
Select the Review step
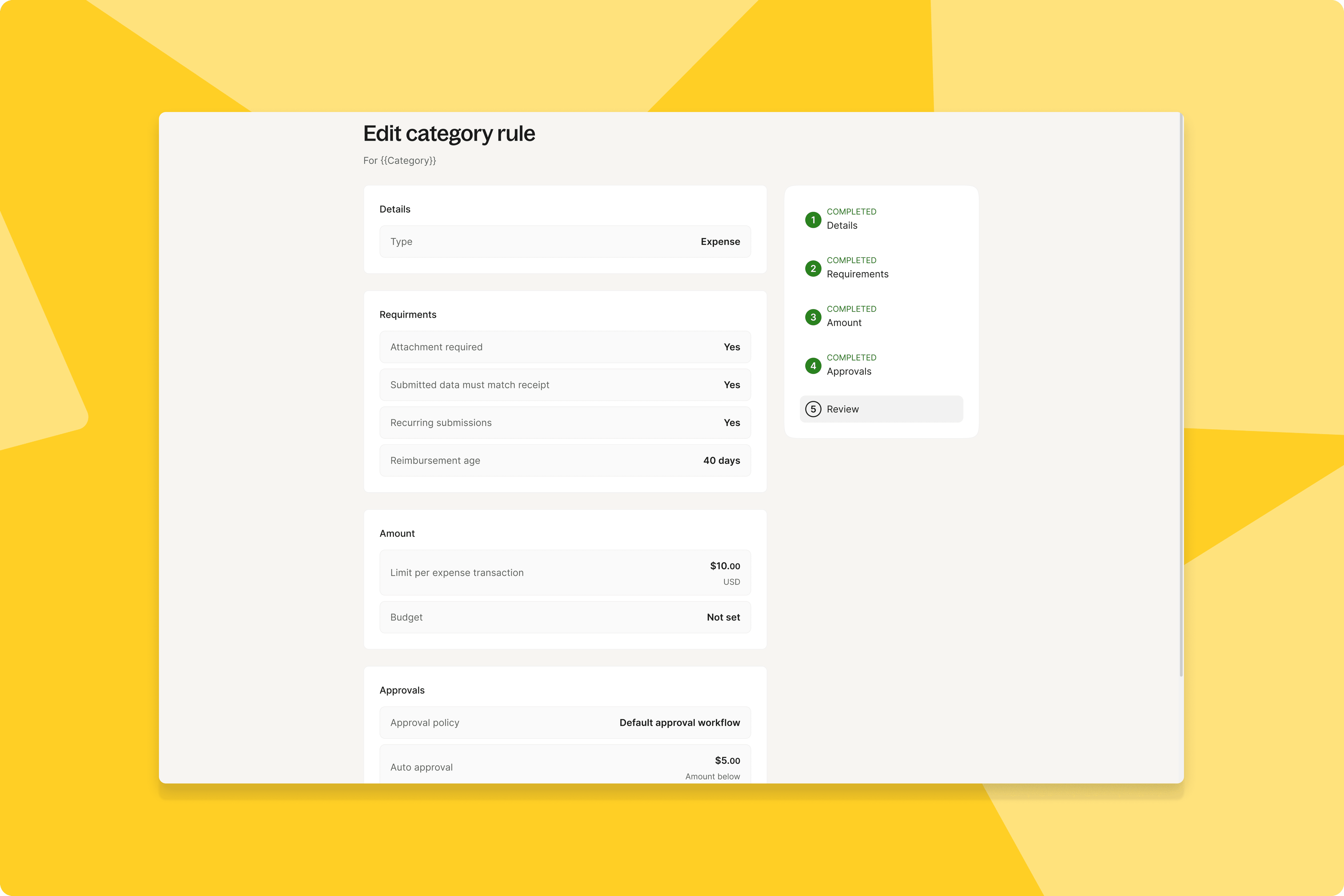pos(881,409)
